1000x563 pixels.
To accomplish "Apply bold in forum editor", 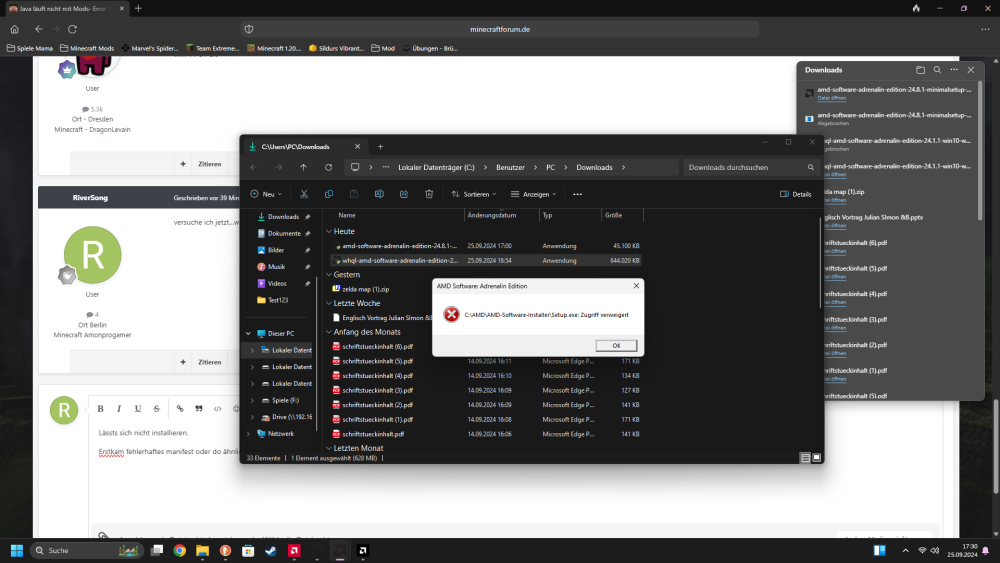I will 100,409.
